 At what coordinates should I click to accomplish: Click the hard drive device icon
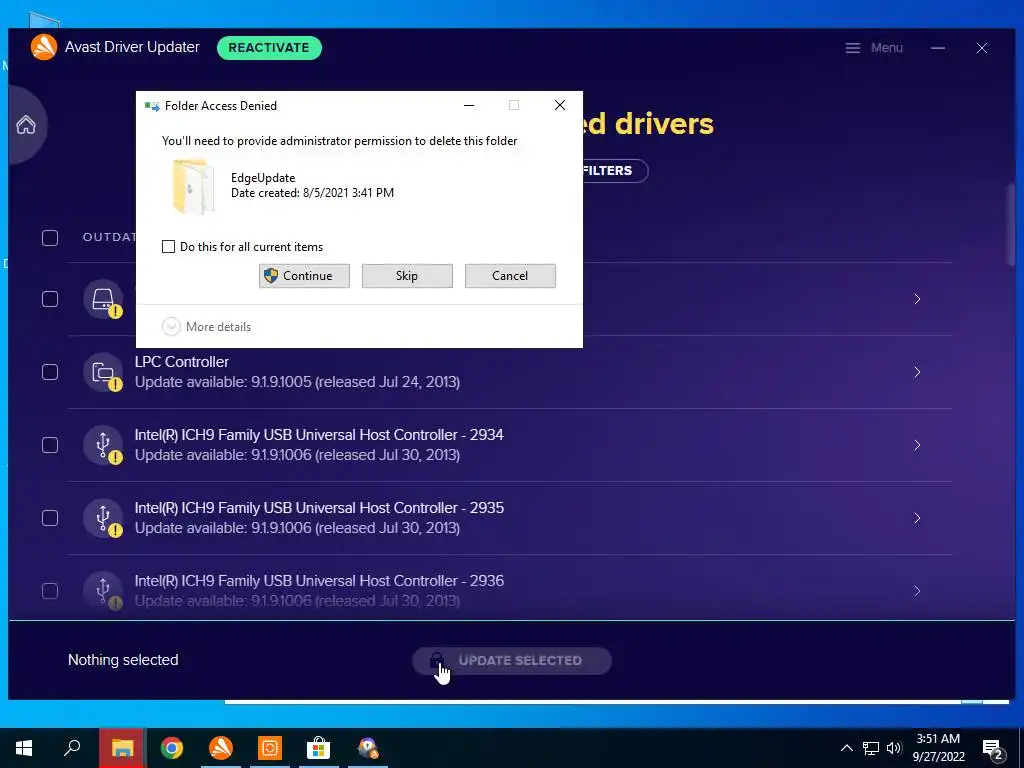click(x=103, y=299)
